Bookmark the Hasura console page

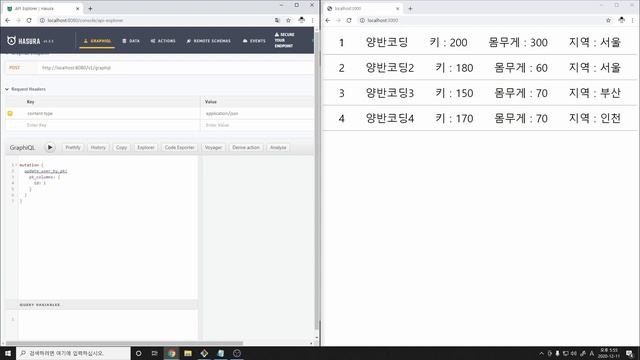coord(288,20)
